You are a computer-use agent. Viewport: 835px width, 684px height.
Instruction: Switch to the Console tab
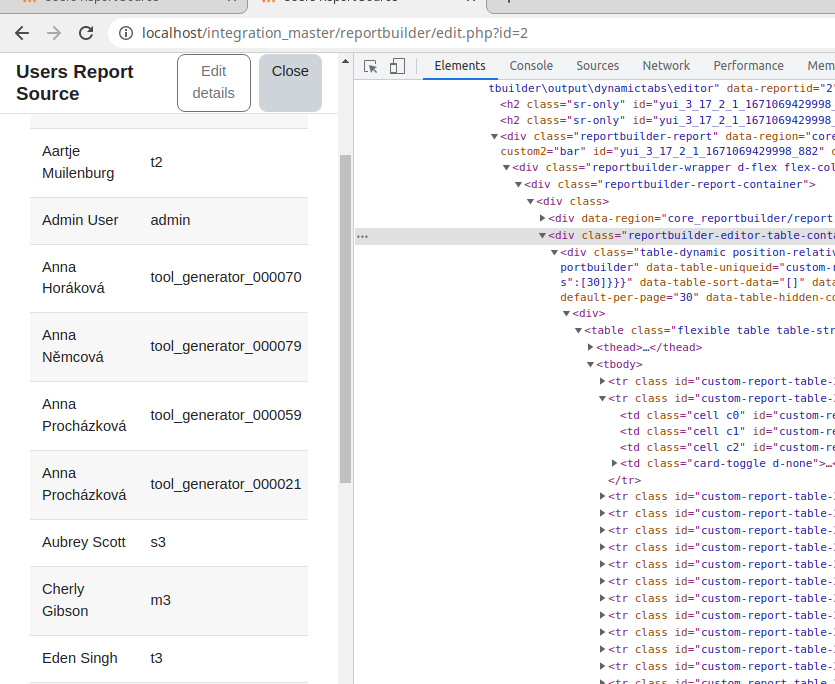pos(531,66)
